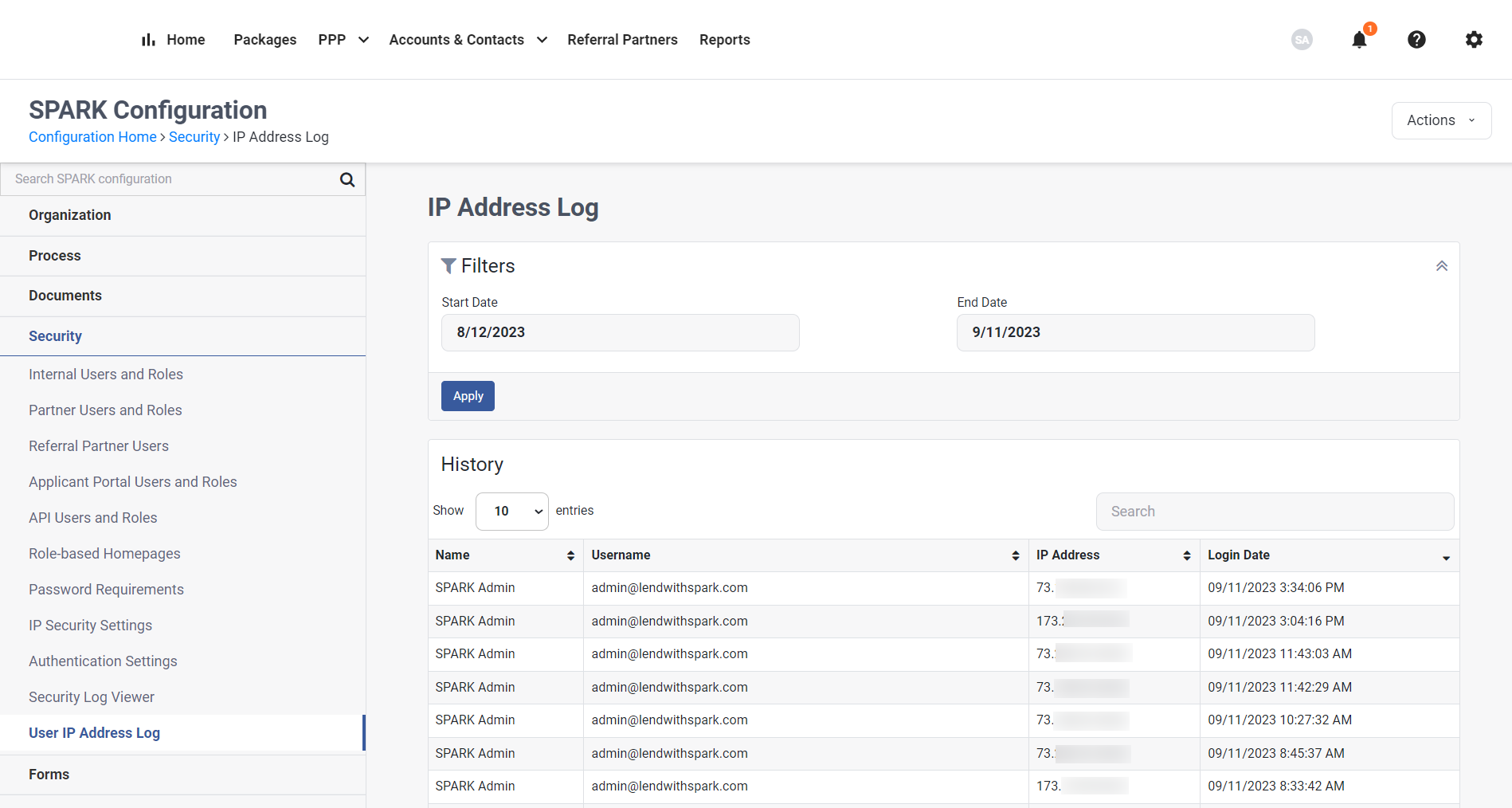Expand the Documents sidebar section
This screenshot has width=1512, height=808.
[182, 296]
